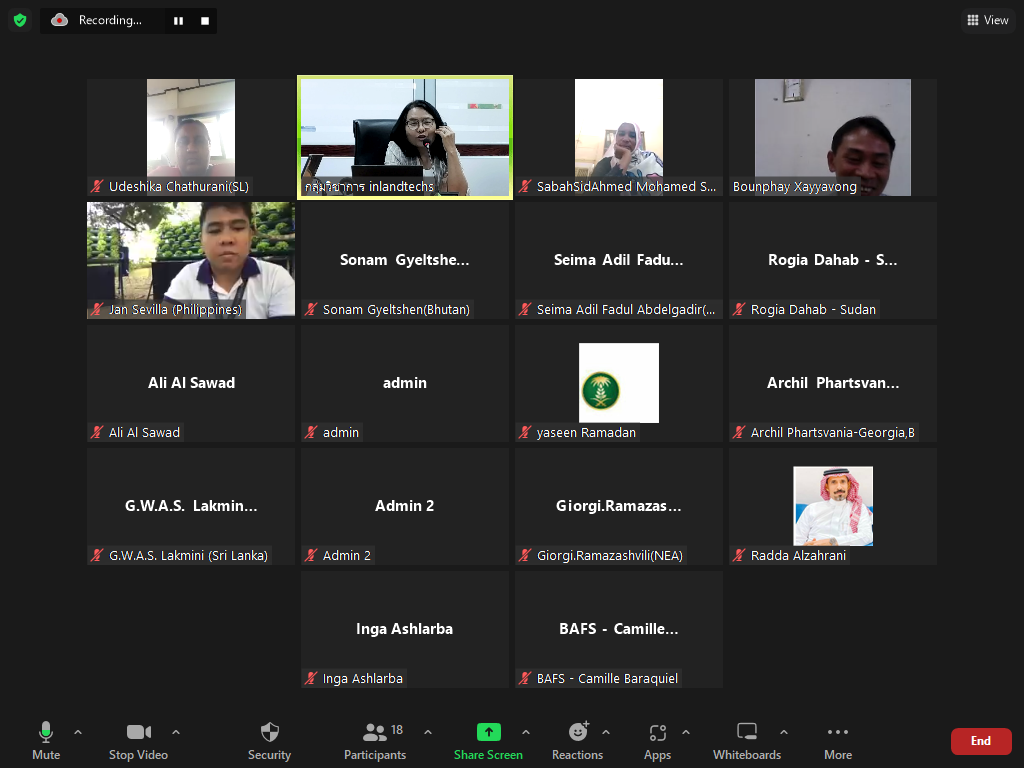Viewport: 1024px width, 768px height.
Task: Stop the camera video
Action: tap(138, 741)
